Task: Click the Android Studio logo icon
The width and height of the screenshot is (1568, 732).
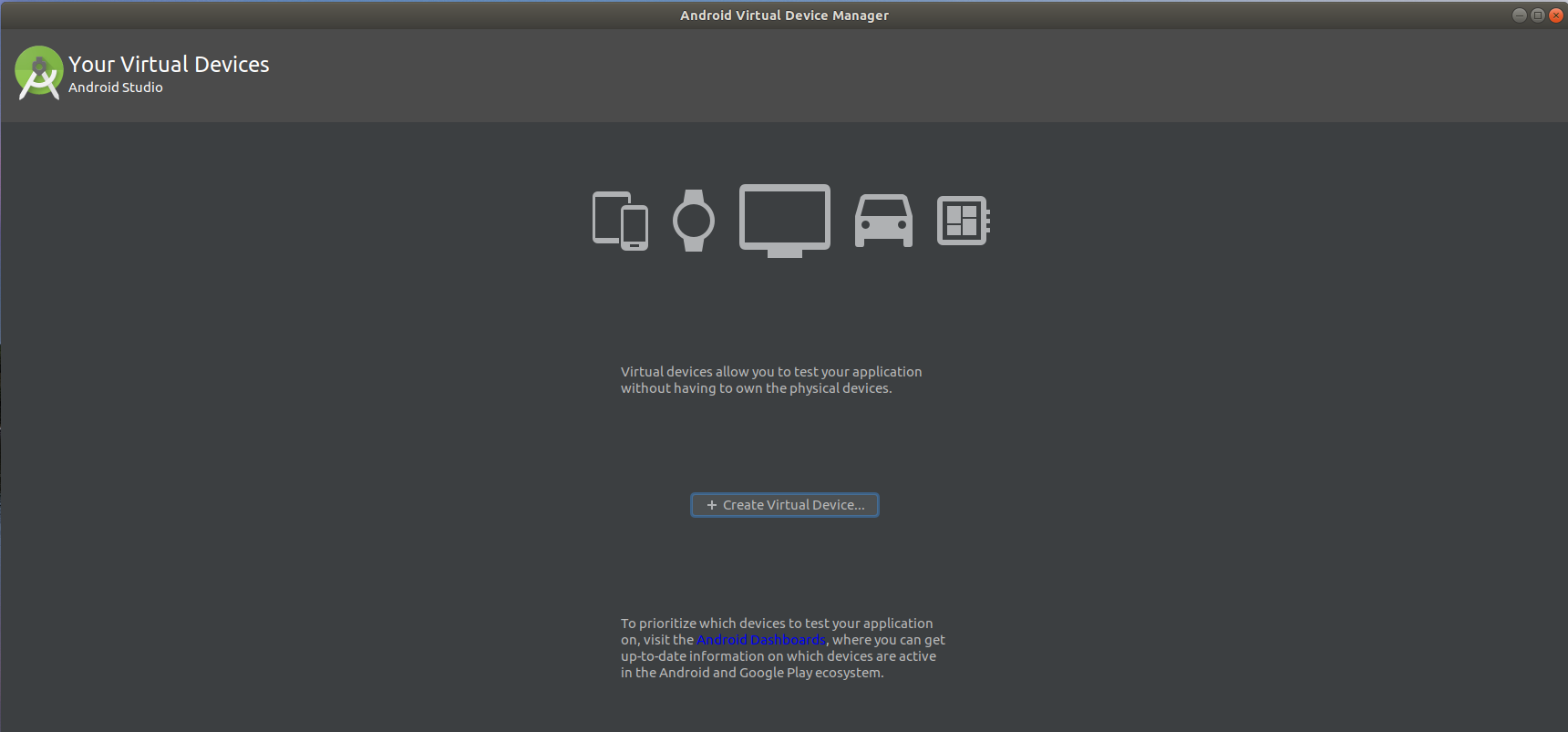Action: pos(39,73)
